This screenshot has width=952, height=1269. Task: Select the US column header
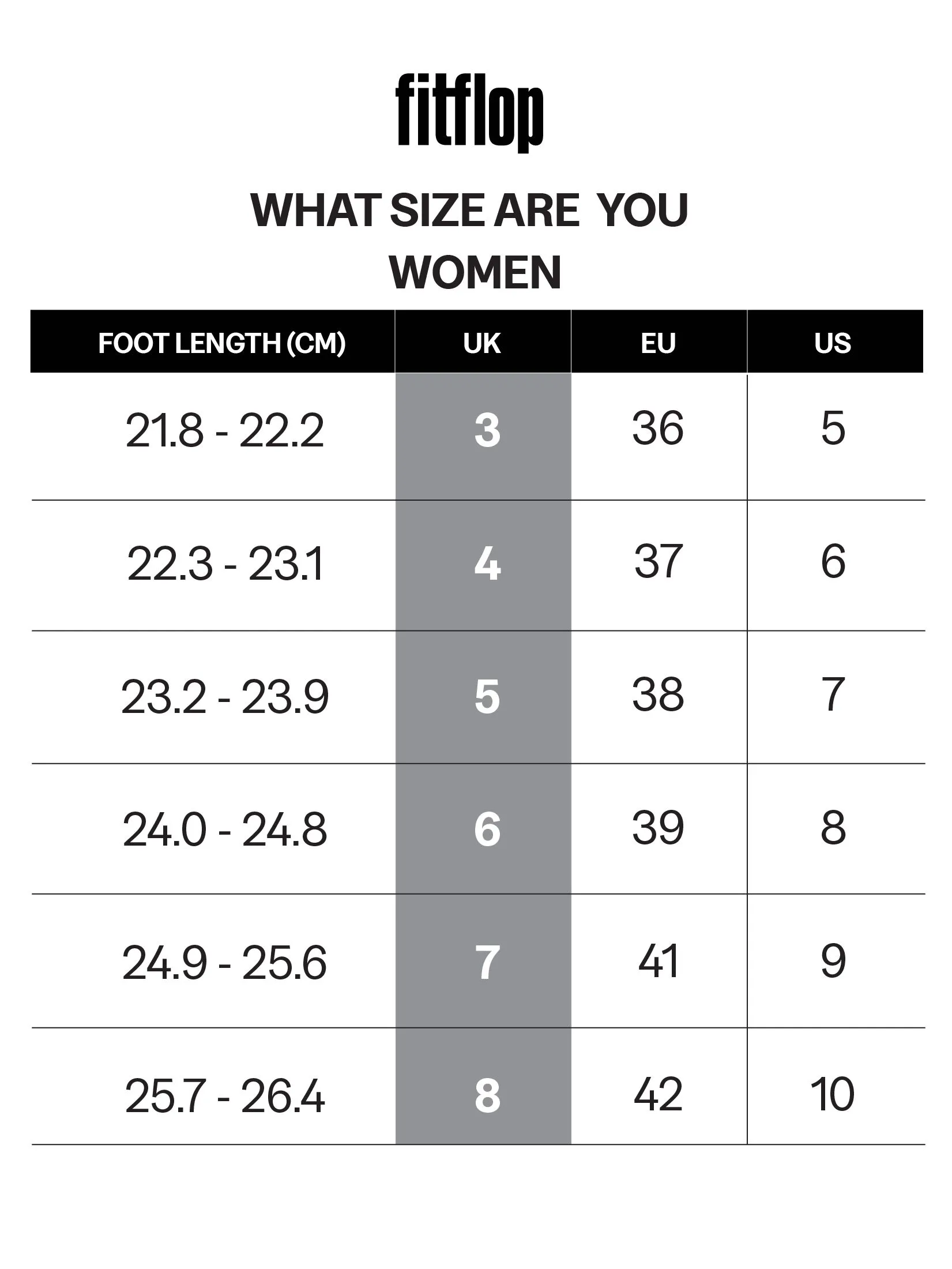[833, 343]
